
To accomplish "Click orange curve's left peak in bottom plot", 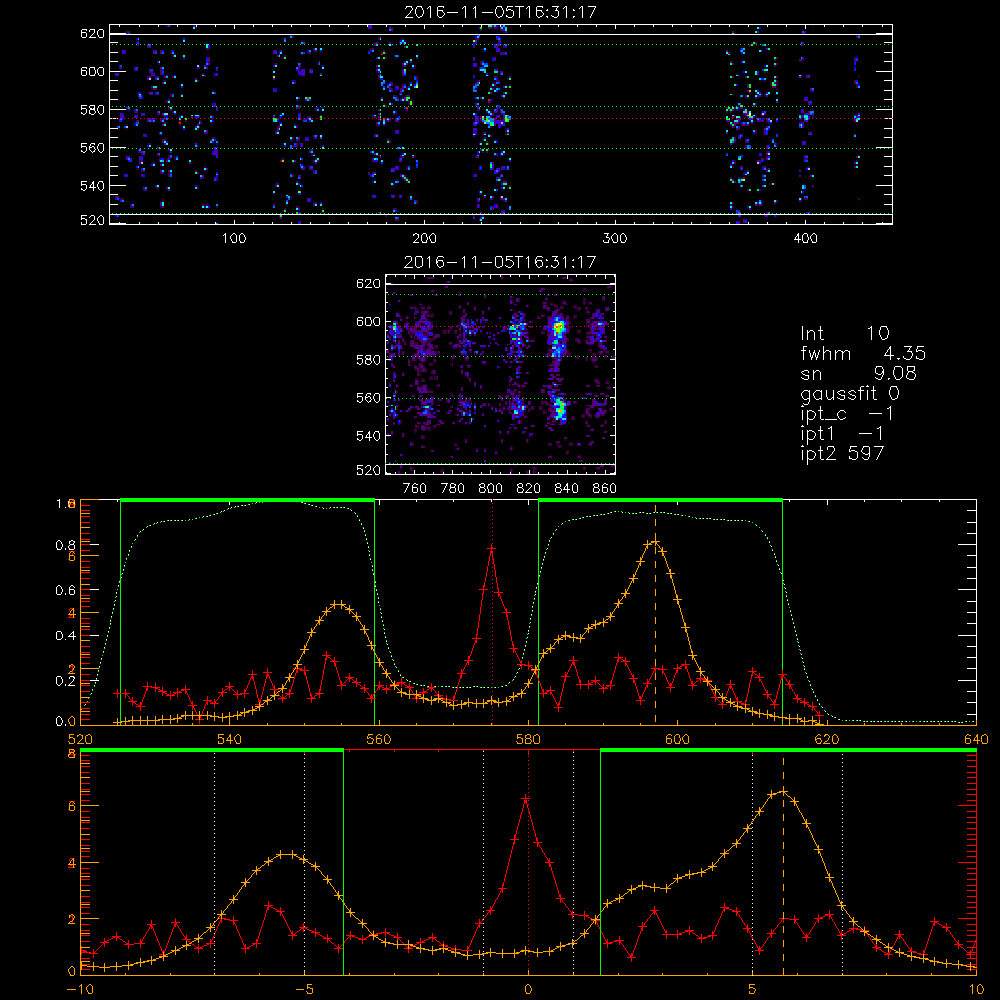I will [287, 854].
